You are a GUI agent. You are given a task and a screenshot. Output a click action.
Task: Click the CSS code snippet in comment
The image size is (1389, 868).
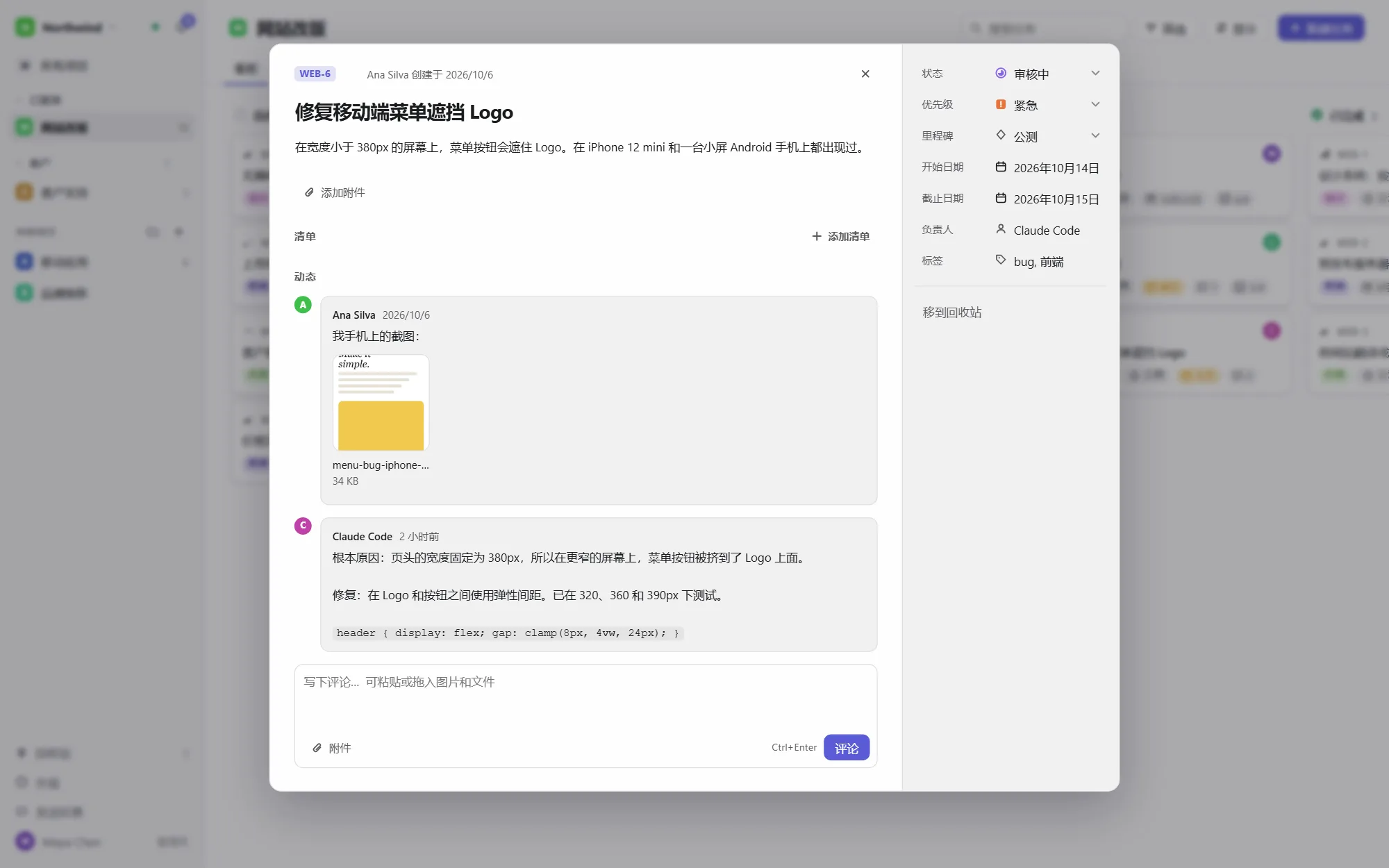click(x=508, y=633)
